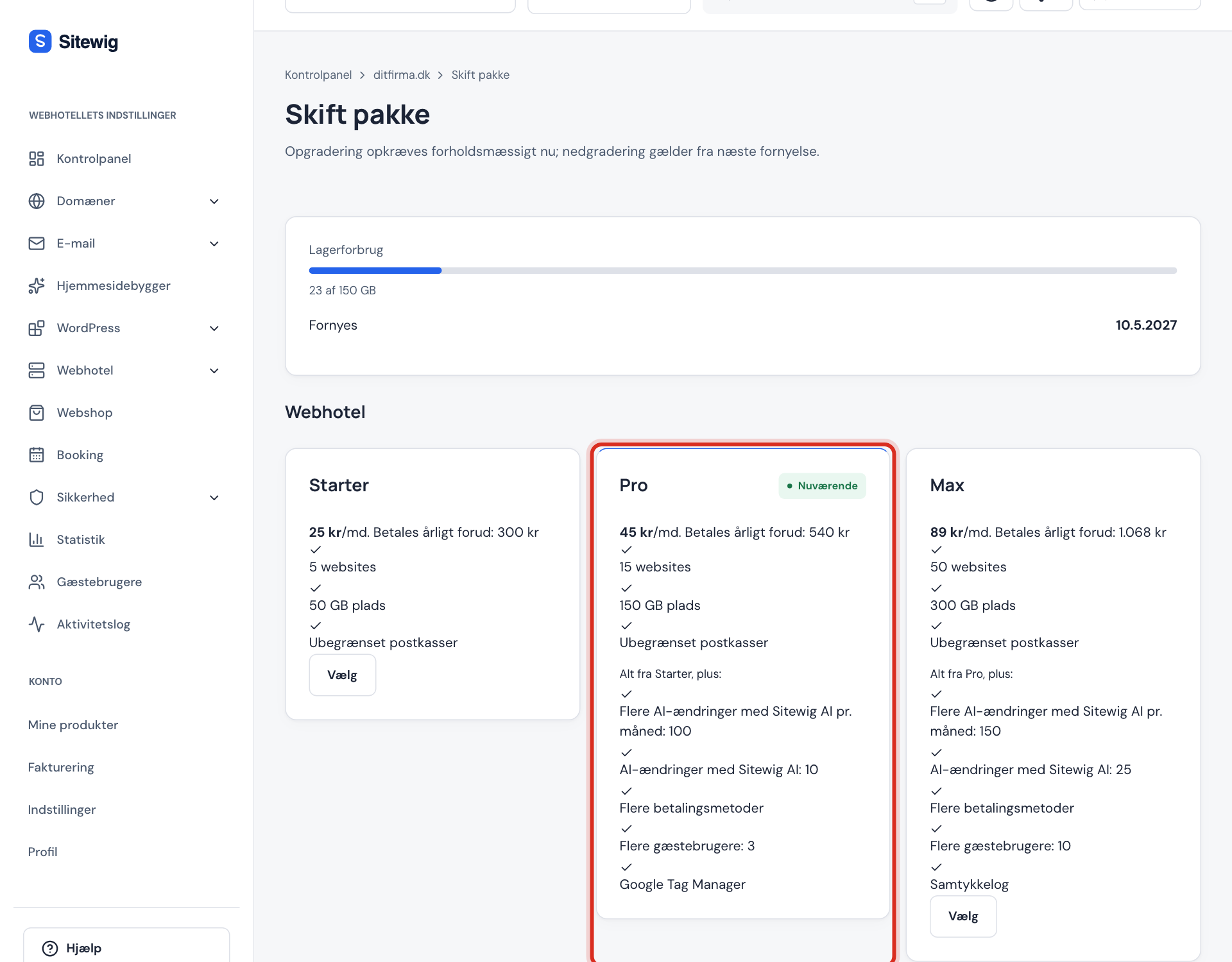The image size is (1232, 962).
Task: Click '5 websites' in the Starter plan
Action: click(x=342, y=567)
